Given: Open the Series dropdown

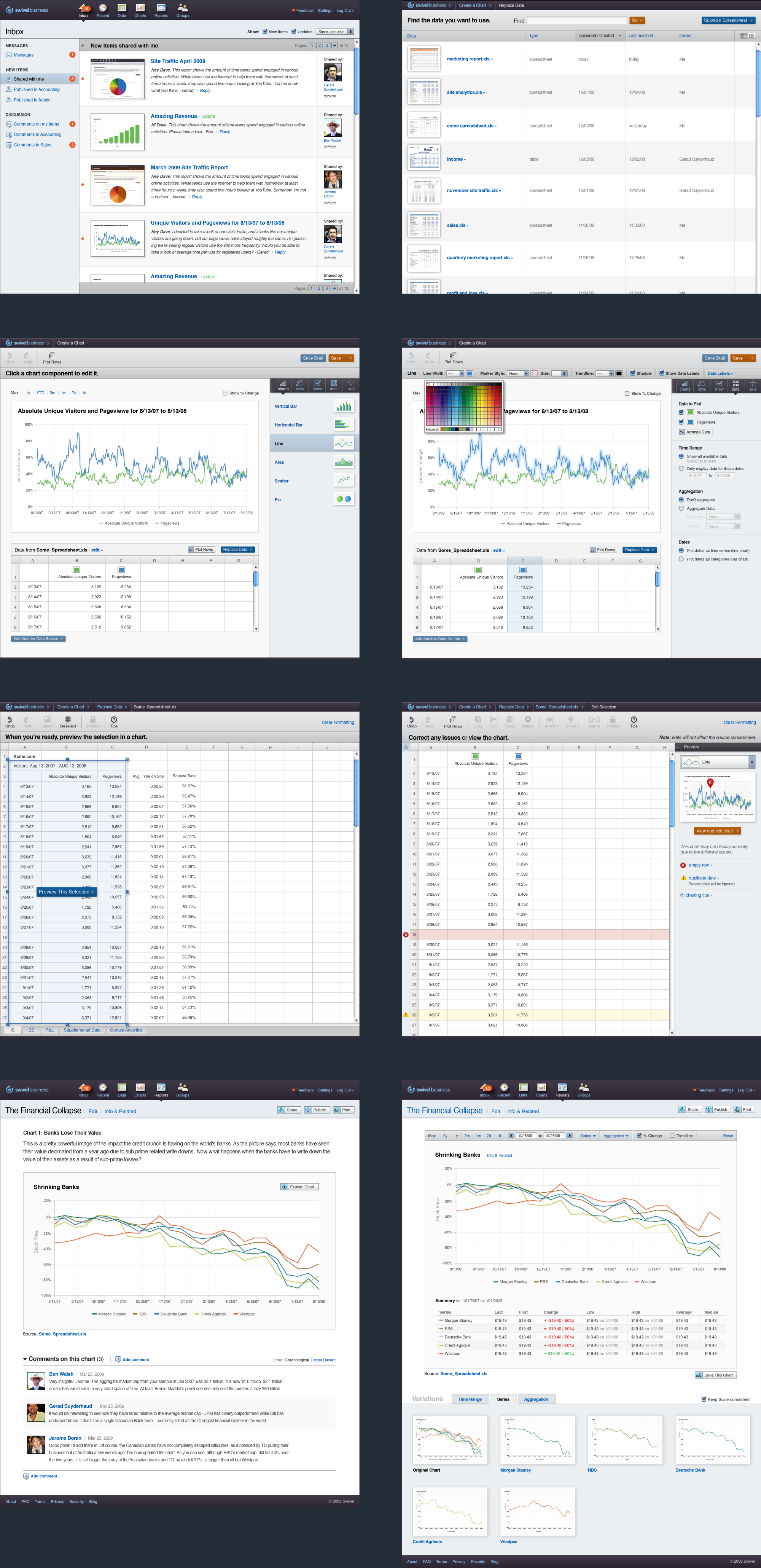Looking at the screenshot, I should (587, 1135).
